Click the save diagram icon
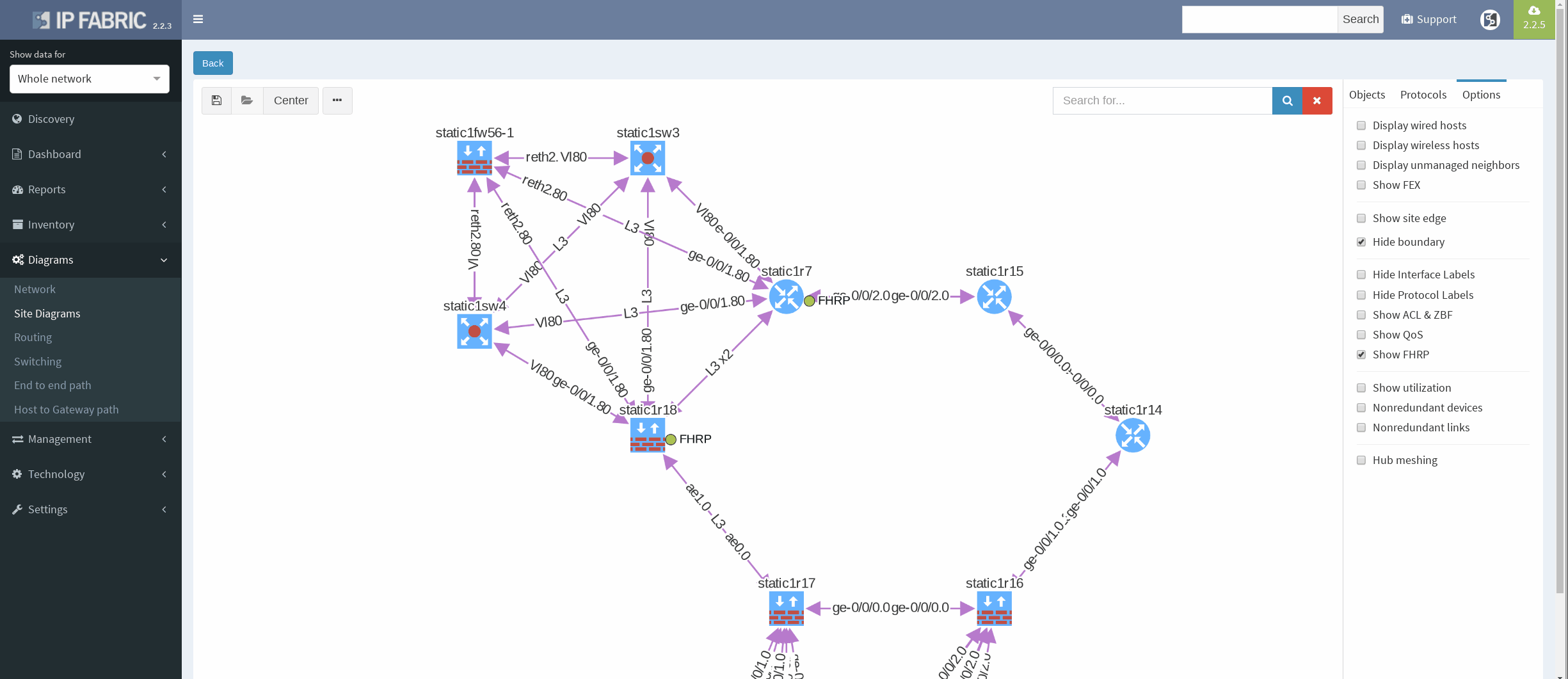 (x=216, y=100)
